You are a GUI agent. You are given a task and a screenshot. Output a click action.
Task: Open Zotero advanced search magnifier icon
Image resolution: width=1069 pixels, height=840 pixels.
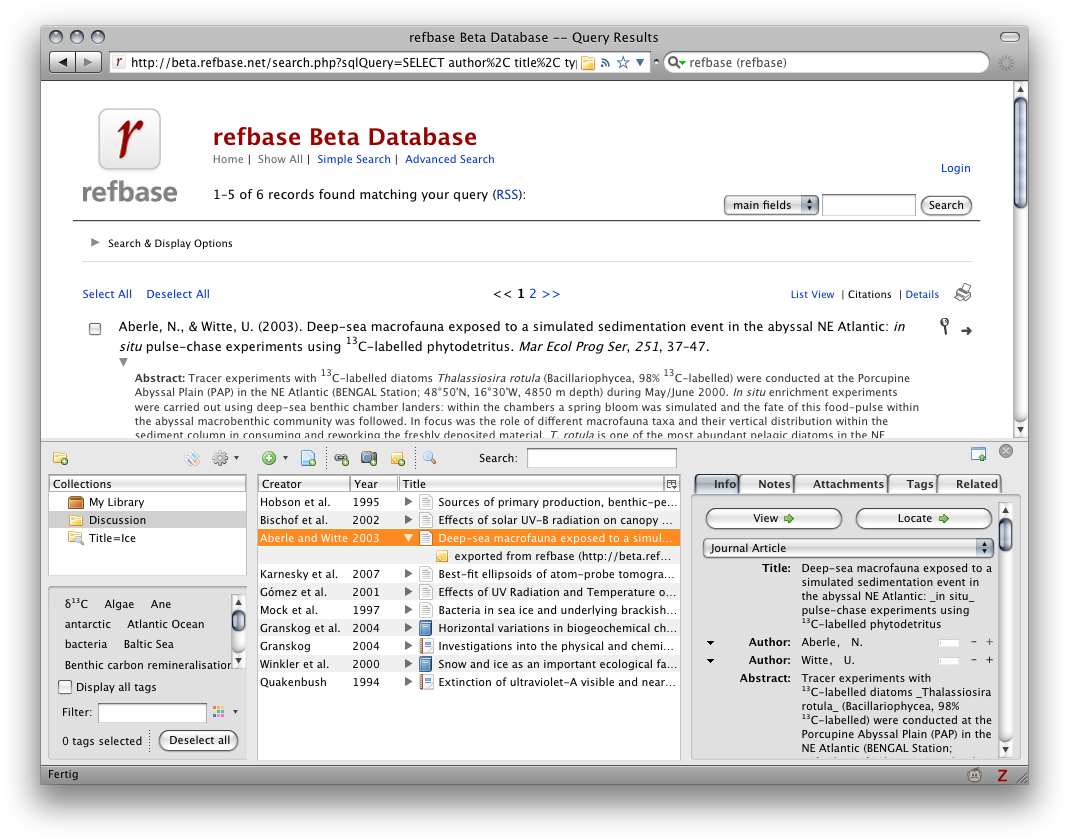430,458
